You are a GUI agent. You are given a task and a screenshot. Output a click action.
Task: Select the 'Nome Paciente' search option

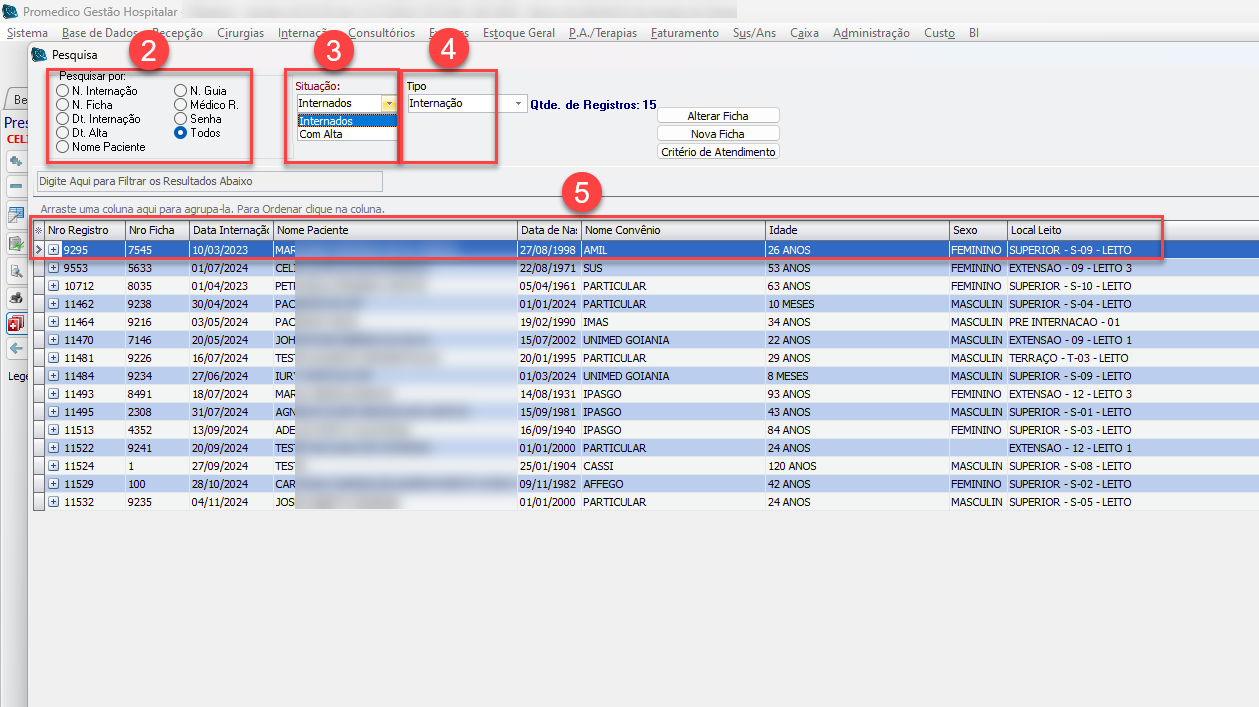[x=63, y=147]
